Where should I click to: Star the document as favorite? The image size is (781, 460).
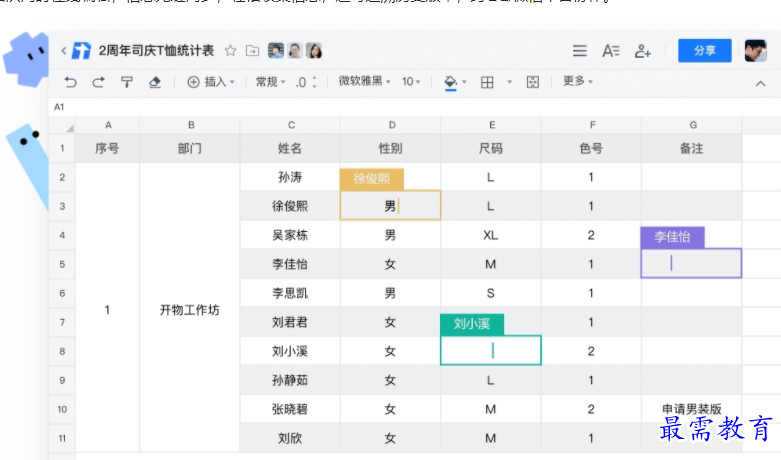tap(230, 51)
